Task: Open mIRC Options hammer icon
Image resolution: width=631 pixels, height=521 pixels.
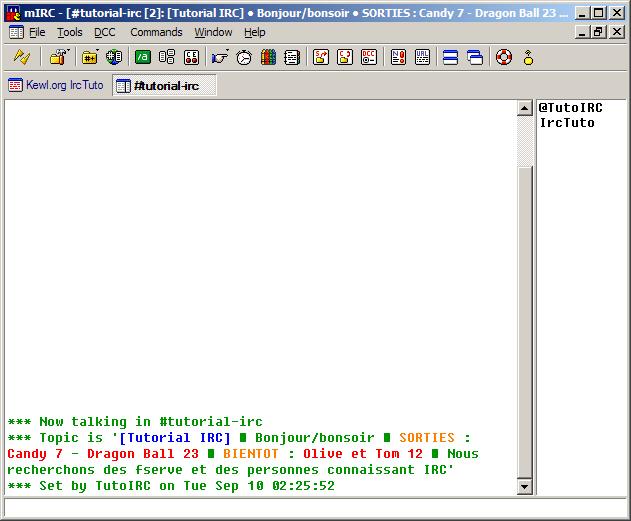Action: pyautogui.click(x=59, y=57)
